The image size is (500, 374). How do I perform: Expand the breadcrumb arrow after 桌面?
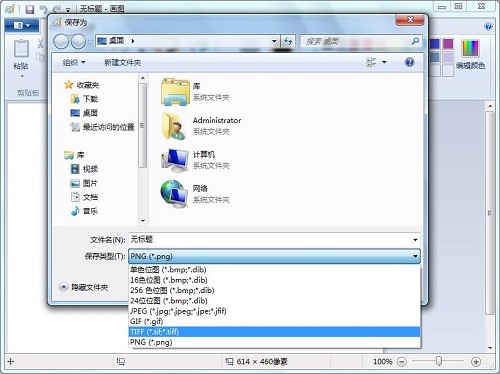tap(133, 41)
